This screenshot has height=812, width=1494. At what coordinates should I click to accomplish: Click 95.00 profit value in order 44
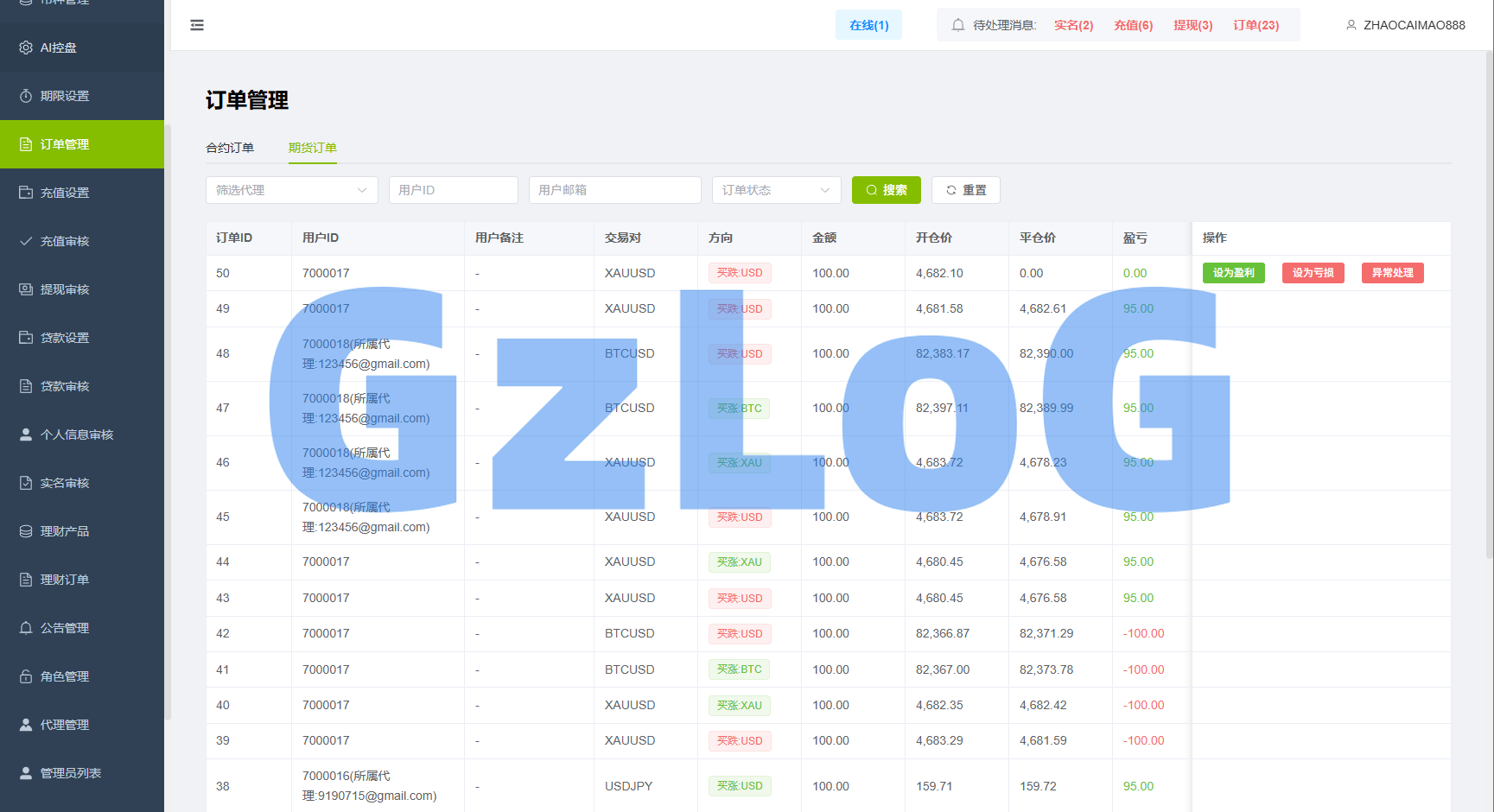(x=1139, y=561)
